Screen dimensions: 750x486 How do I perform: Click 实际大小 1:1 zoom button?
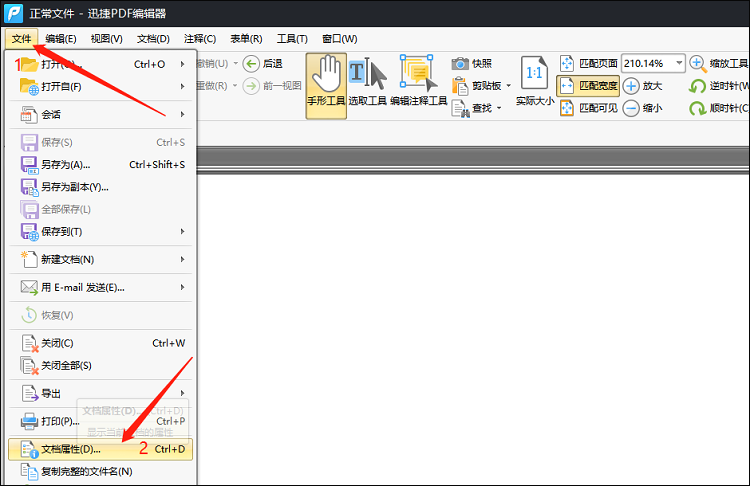535,81
